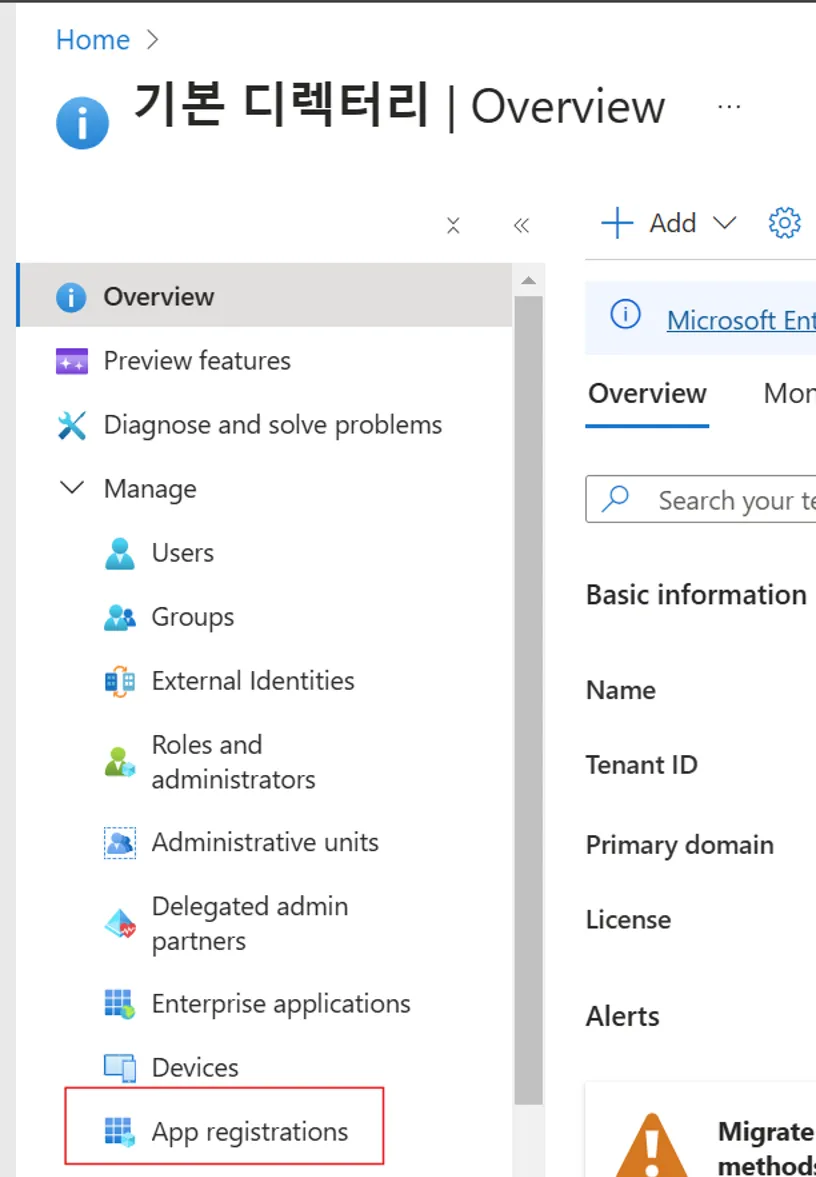Screen dimensions: 816x1177
Task: Open the settings gear in toolbar
Action: tap(784, 223)
